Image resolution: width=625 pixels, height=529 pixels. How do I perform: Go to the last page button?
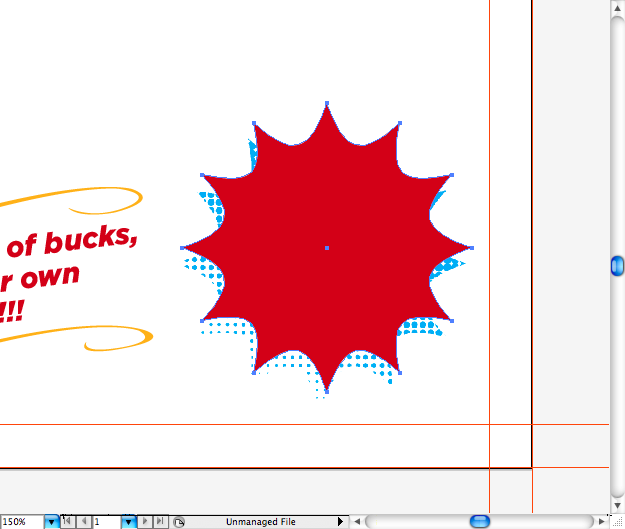click(160, 521)
